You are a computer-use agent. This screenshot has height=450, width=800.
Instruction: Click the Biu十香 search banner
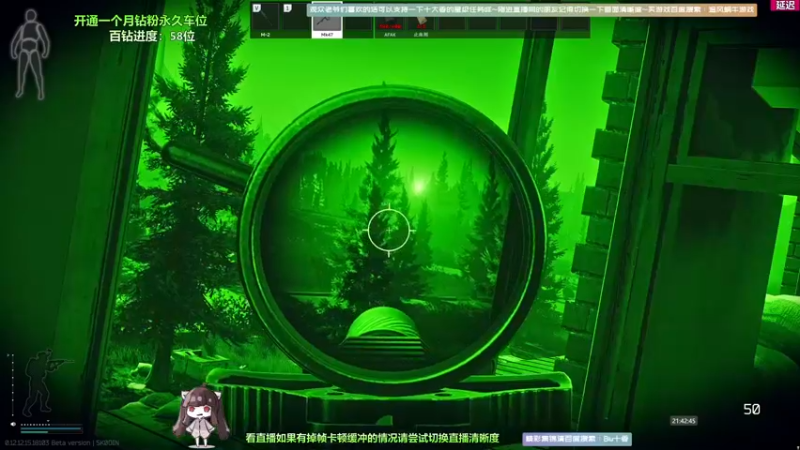pyautogui.click(x=577, y=439)
